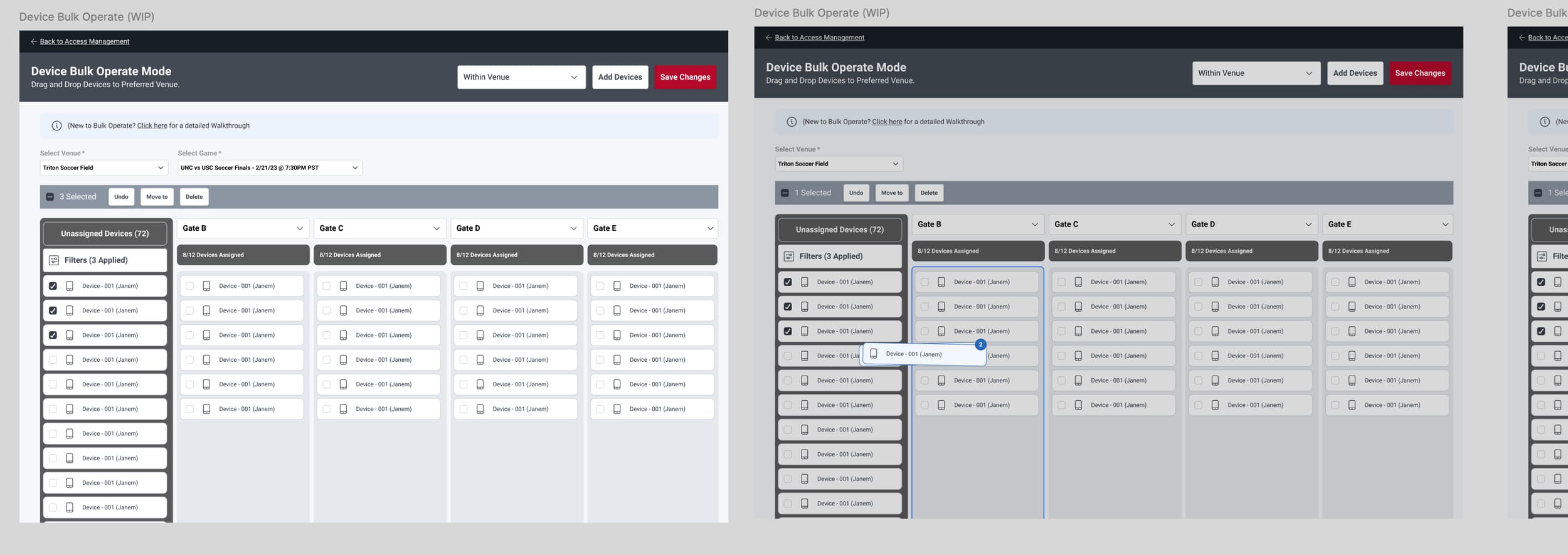The width and height of the screenshot is (1568, 555).
Task: Click the Undo button in the left frame
Action: click(121, 197)
